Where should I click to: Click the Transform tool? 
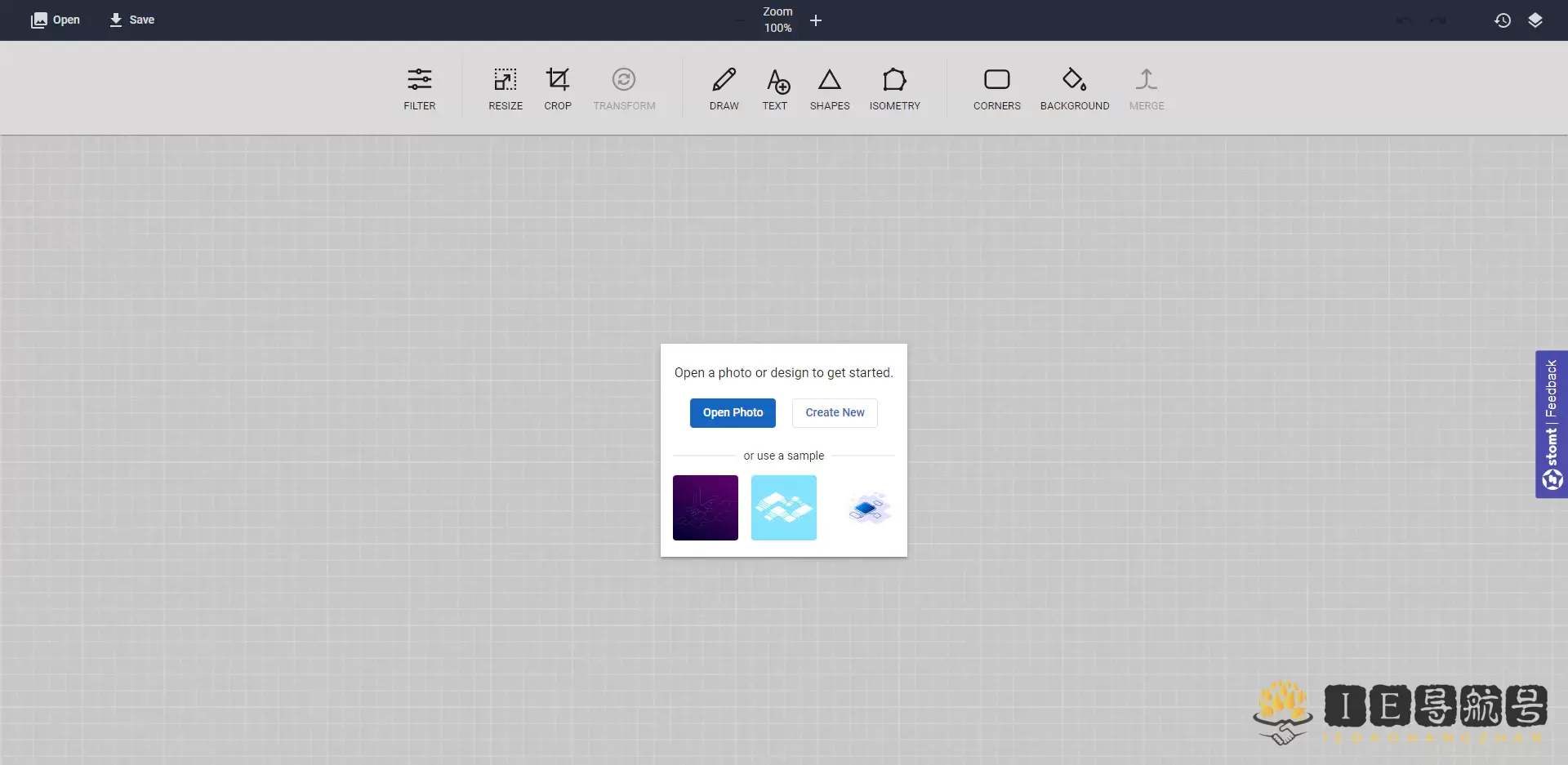pos(624,88)
